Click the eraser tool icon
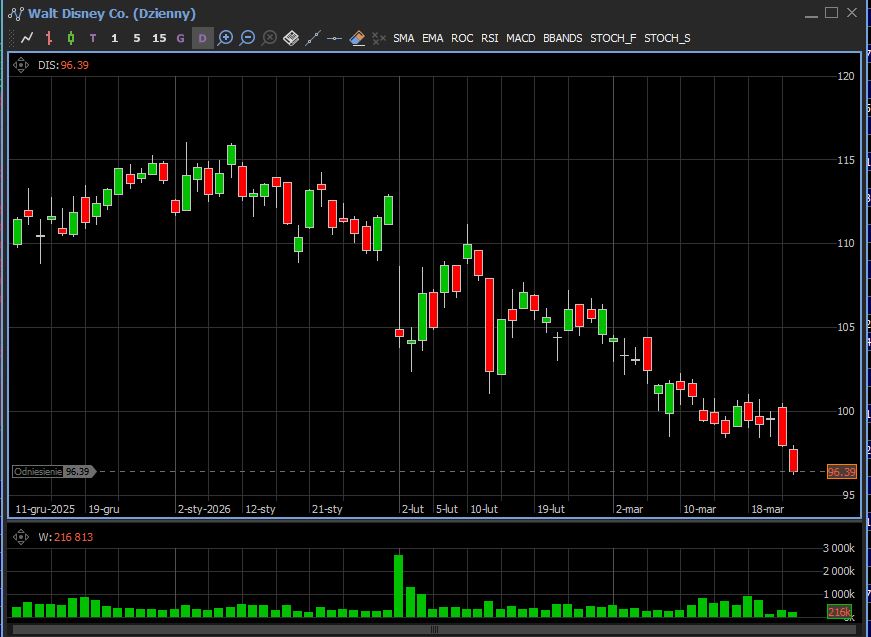Viewport: 871px width, 637px height. tap(357, 38)
